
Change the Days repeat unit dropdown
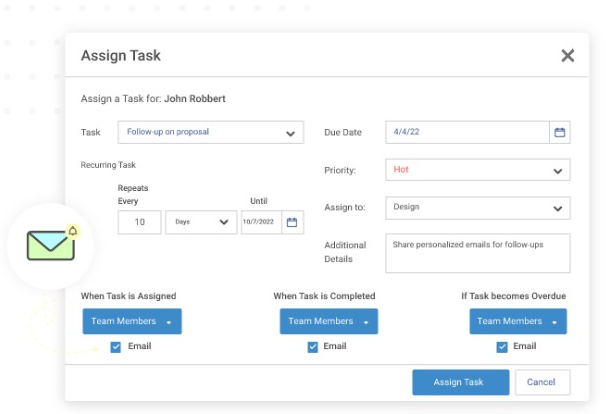pos(201,222)
